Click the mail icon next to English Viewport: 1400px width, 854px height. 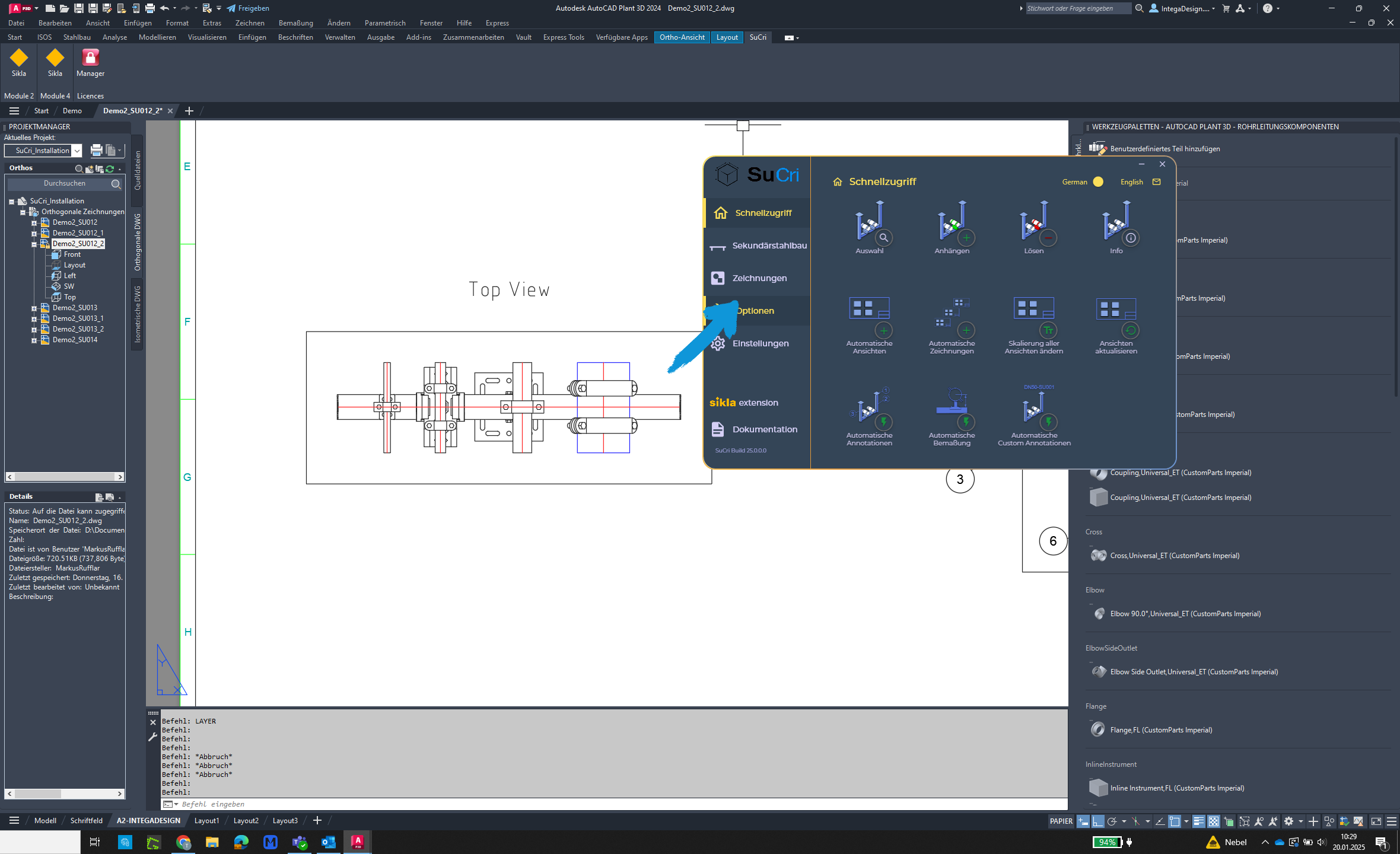[1156, 182]
